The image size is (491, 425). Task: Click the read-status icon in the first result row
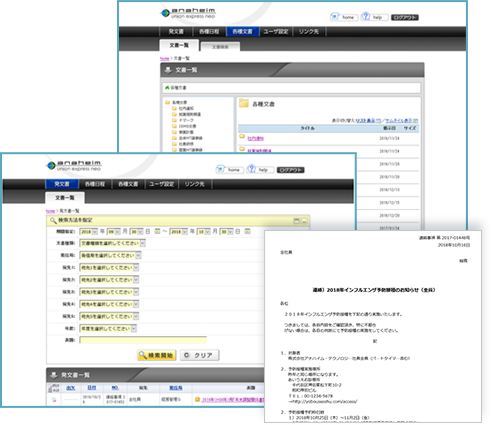pyautogui.click(x=54, y=399)
